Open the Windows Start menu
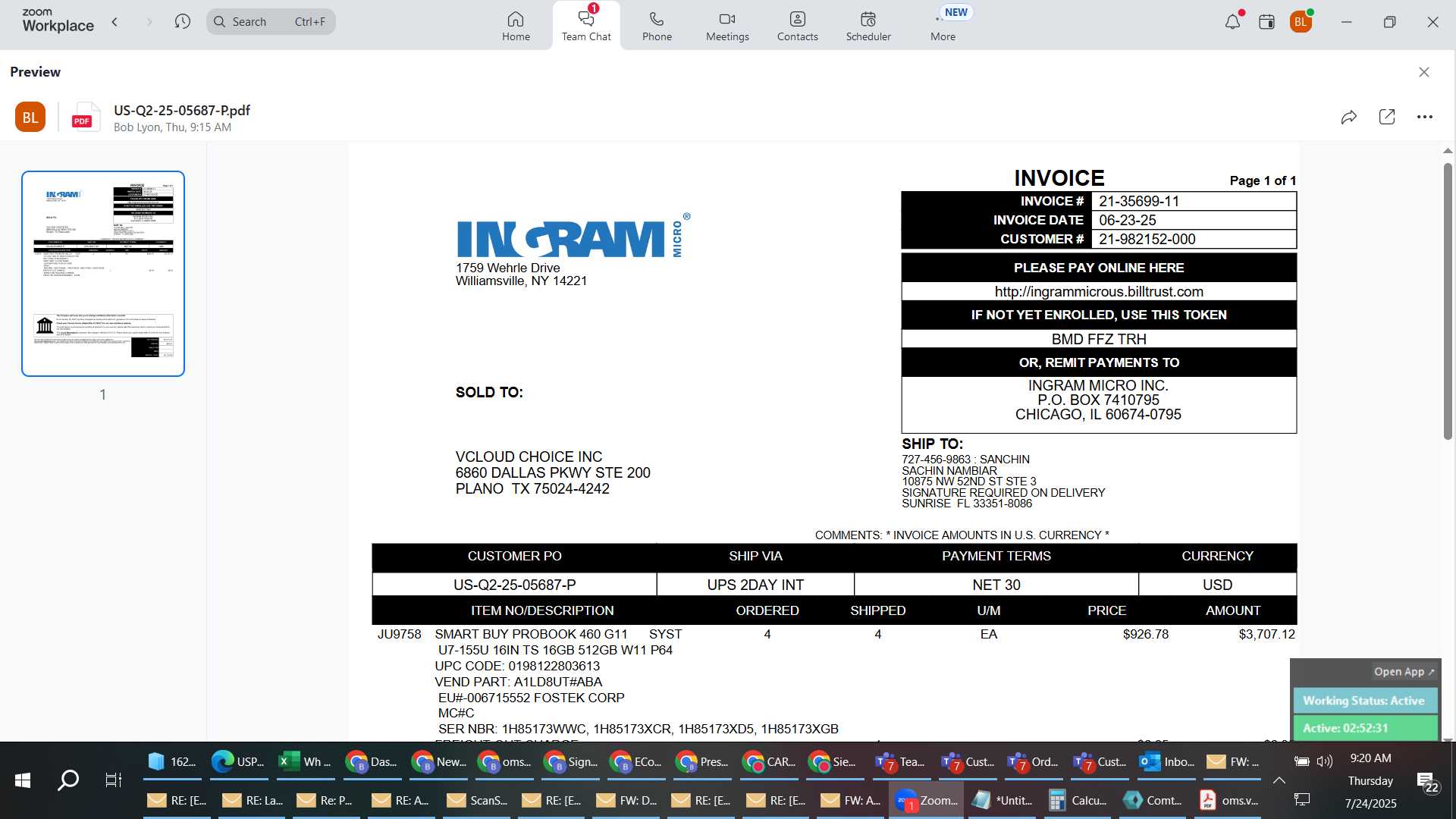 click(23, 780)
